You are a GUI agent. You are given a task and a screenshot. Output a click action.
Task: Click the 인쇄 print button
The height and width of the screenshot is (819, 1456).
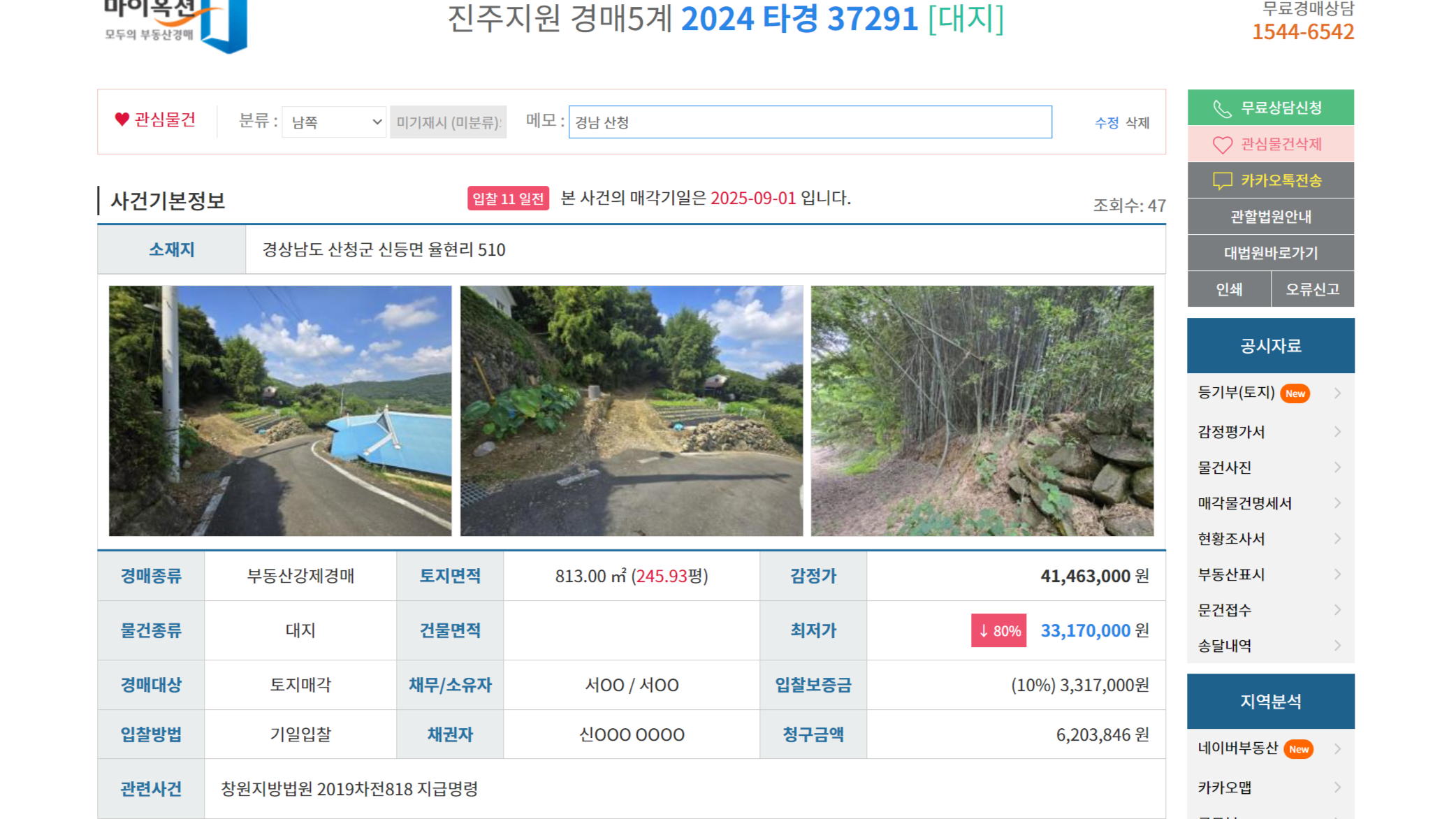1229,289
